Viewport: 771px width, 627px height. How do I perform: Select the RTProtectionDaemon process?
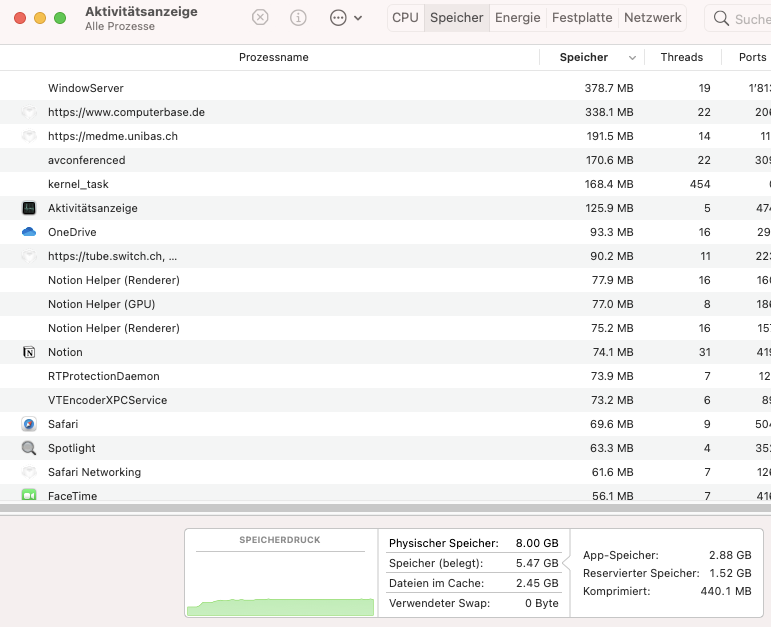[x=386, y=376]
